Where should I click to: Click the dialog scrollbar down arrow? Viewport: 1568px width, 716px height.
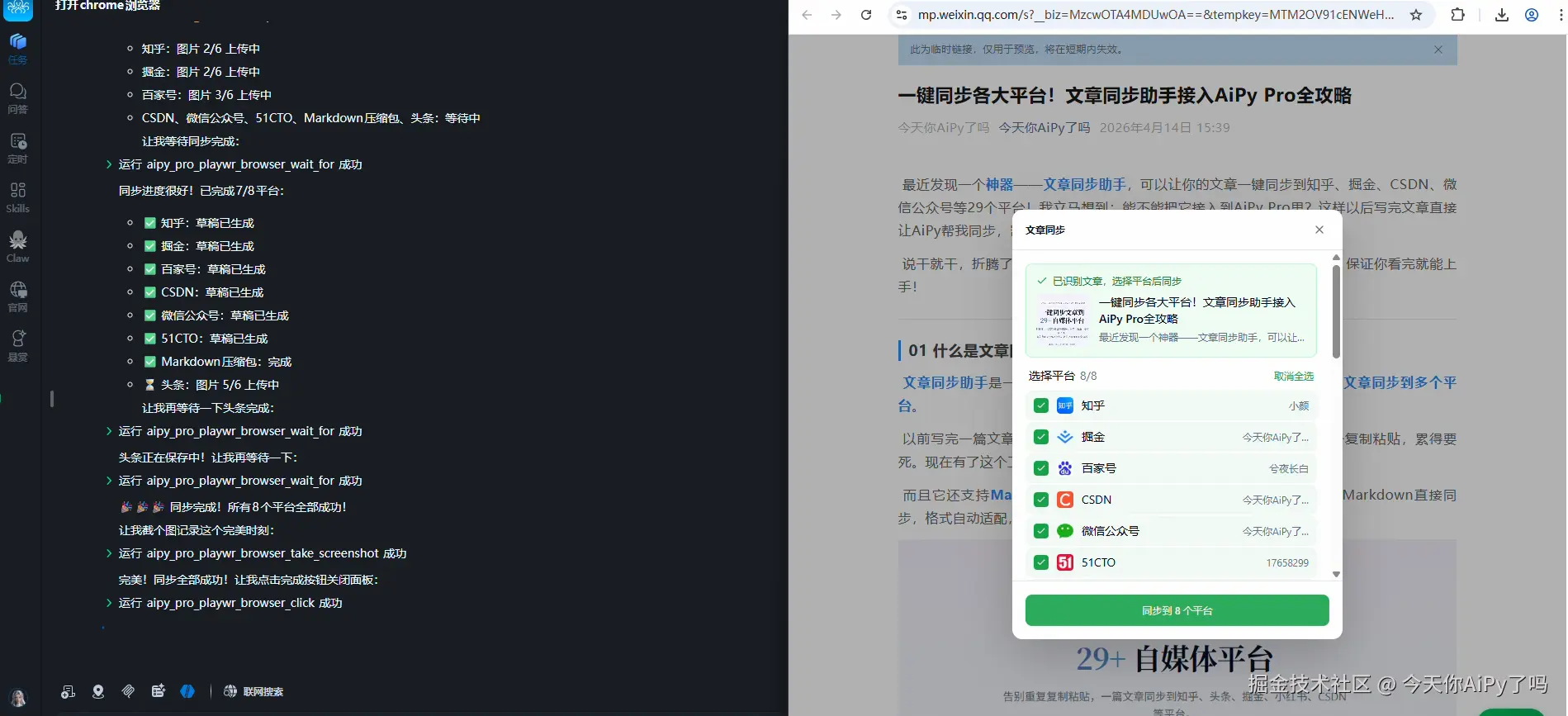[1336, 574]
